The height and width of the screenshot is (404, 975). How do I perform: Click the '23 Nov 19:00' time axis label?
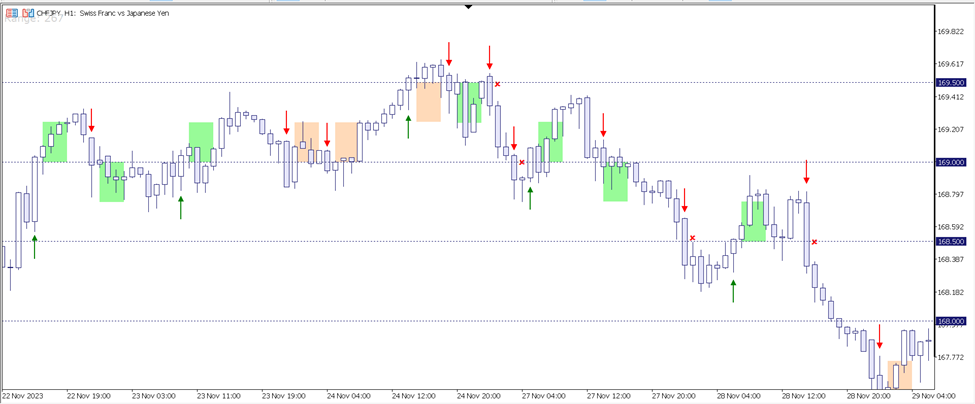[284, 395]
